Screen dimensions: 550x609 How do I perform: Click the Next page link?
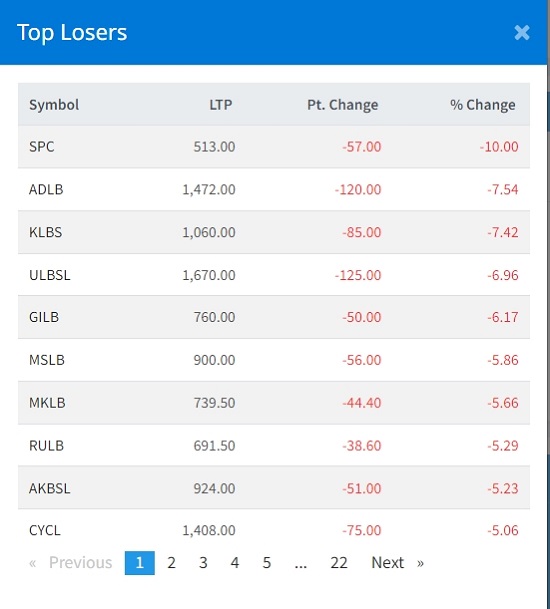click(x=397, y=563)
